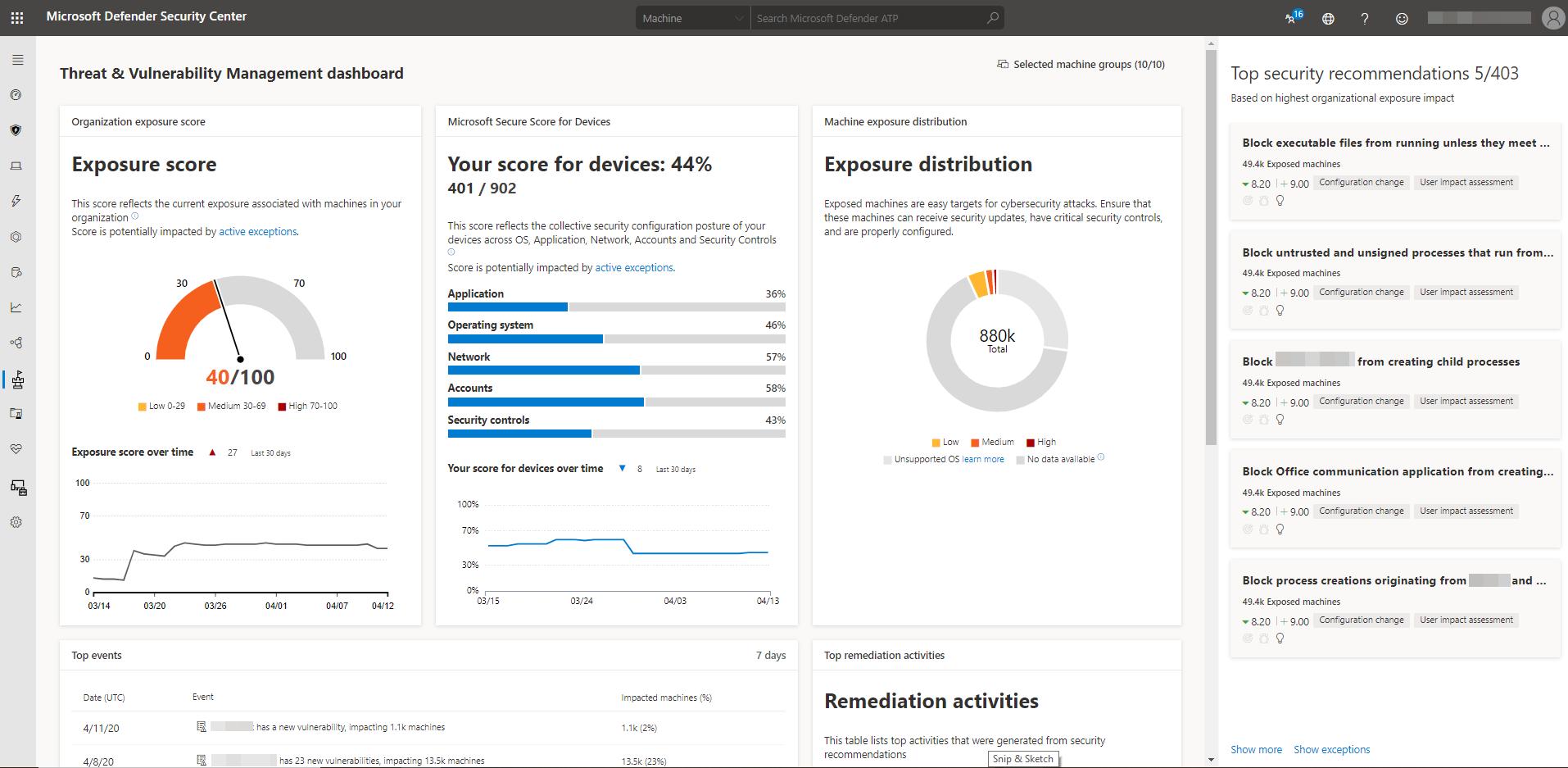Click event icon in the 4/11/20 row

(x=202, y=727)
